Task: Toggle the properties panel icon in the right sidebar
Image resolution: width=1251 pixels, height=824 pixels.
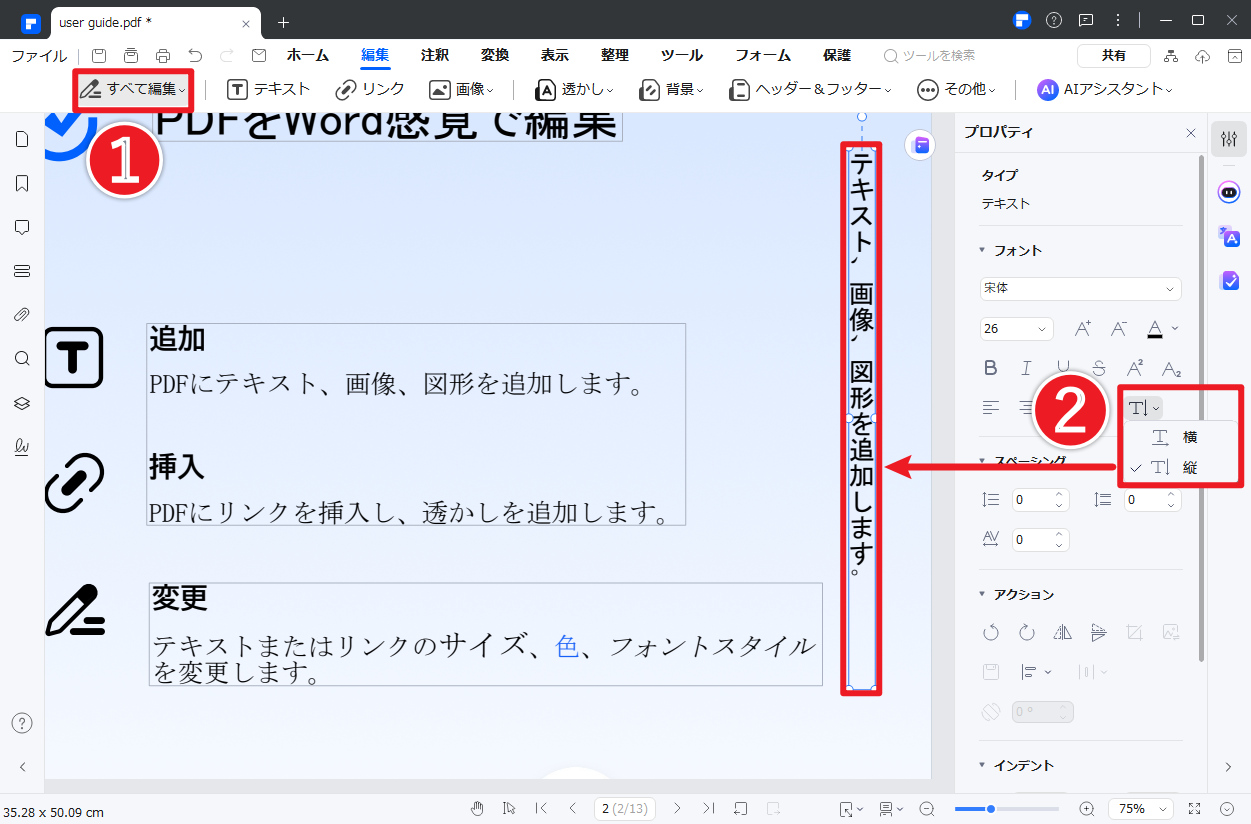Action: [x=1229, y=140]
